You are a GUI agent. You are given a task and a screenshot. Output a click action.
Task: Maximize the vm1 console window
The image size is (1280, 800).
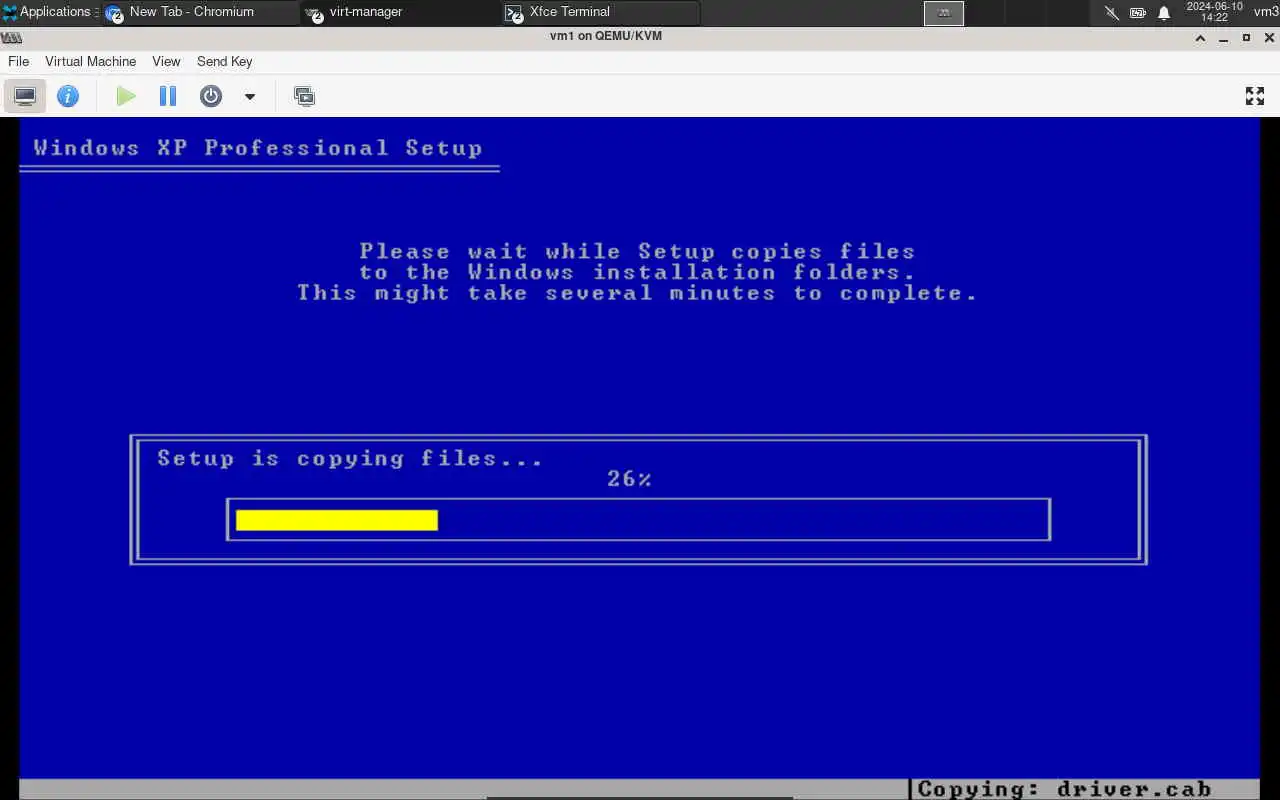(x=1246, y=37)
